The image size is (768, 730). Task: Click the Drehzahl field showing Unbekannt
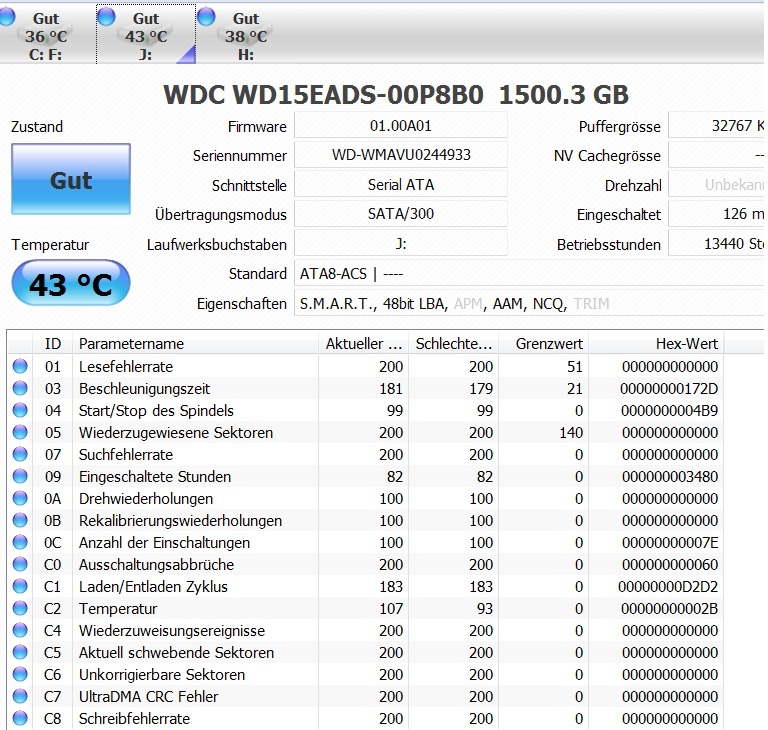pos(717,185)
